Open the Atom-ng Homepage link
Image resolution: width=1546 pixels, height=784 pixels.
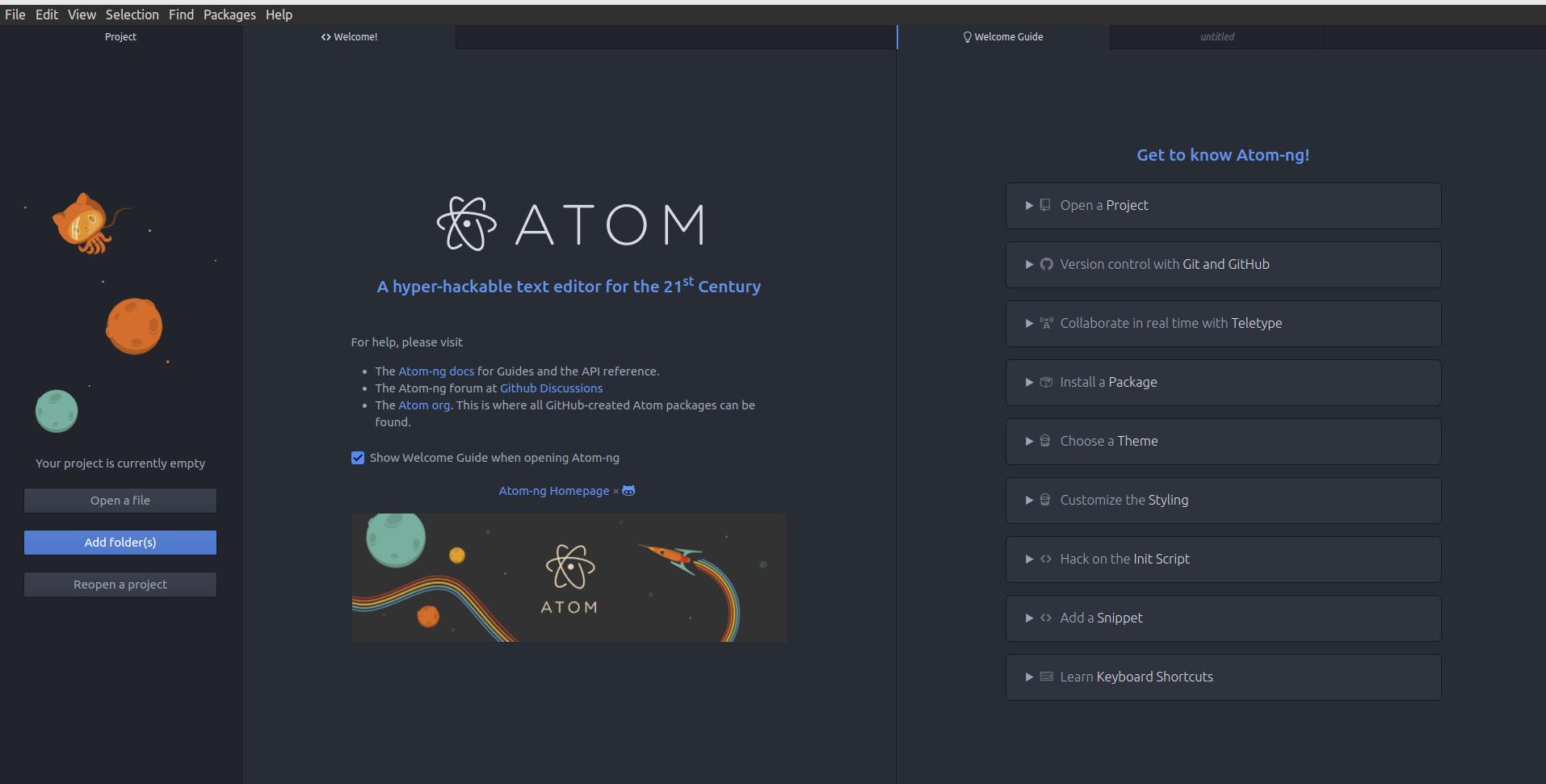554,491
